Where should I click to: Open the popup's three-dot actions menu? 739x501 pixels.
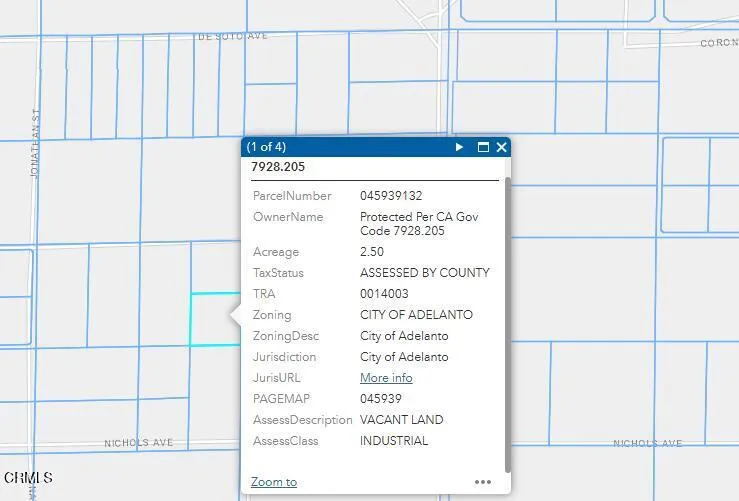[x=483, y=482]
